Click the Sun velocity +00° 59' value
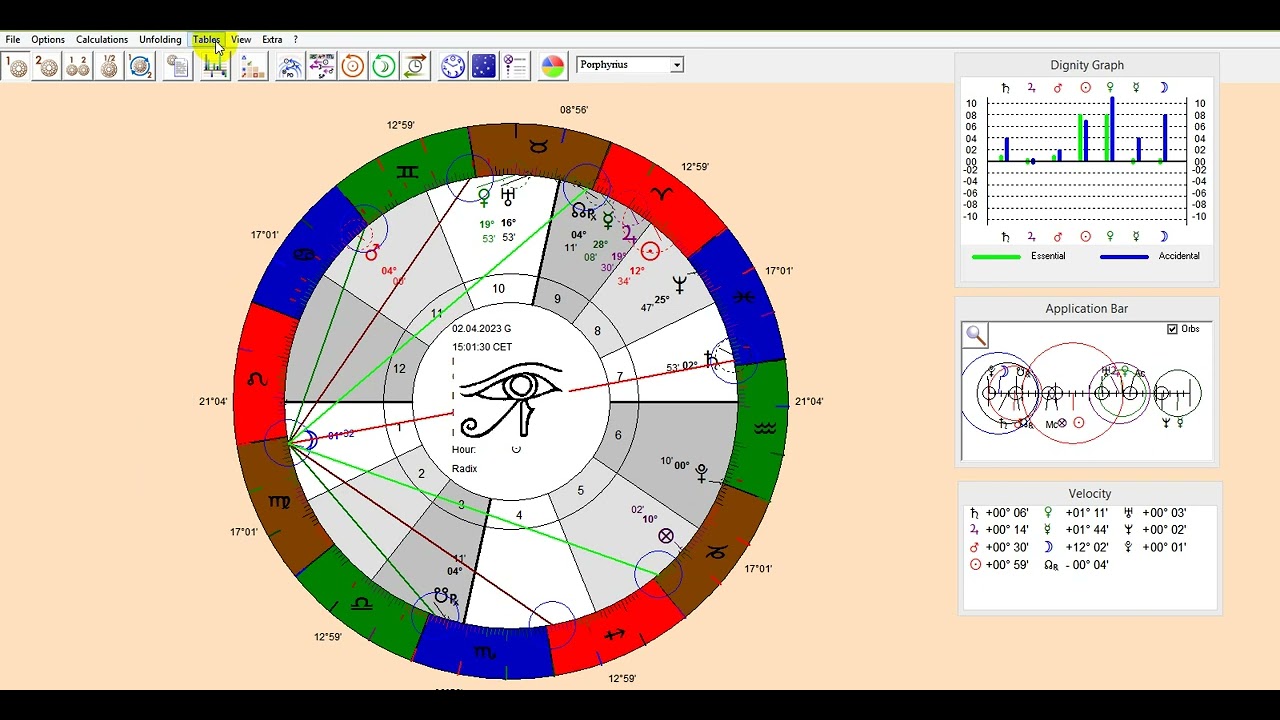 point(1007,565)
